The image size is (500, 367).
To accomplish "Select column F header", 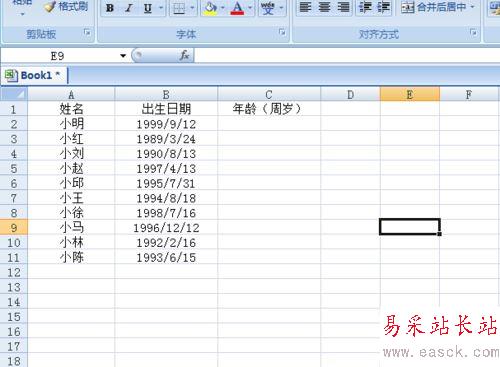I will 469,95.
